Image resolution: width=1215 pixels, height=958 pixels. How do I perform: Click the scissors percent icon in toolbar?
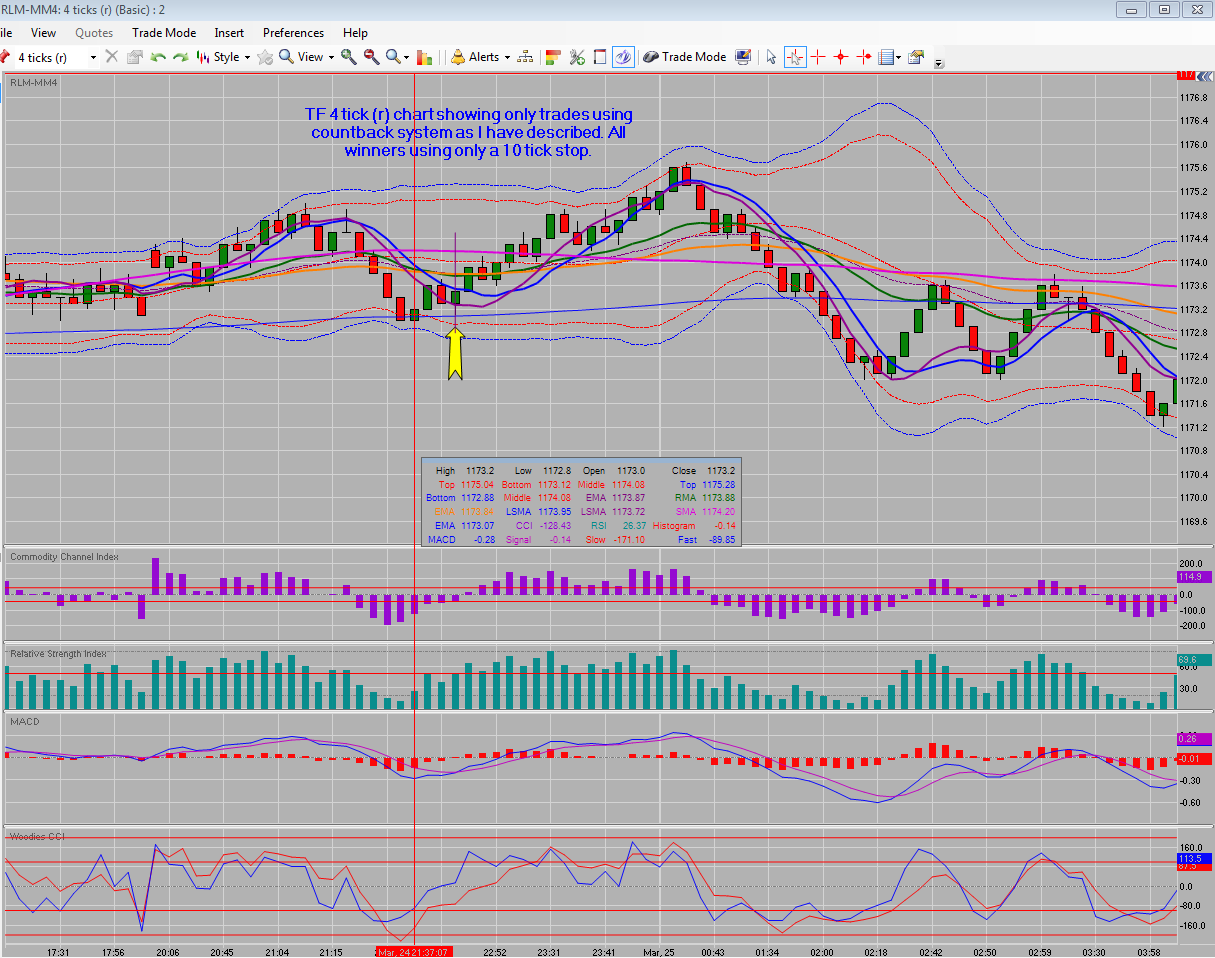[x=577, y=57]
